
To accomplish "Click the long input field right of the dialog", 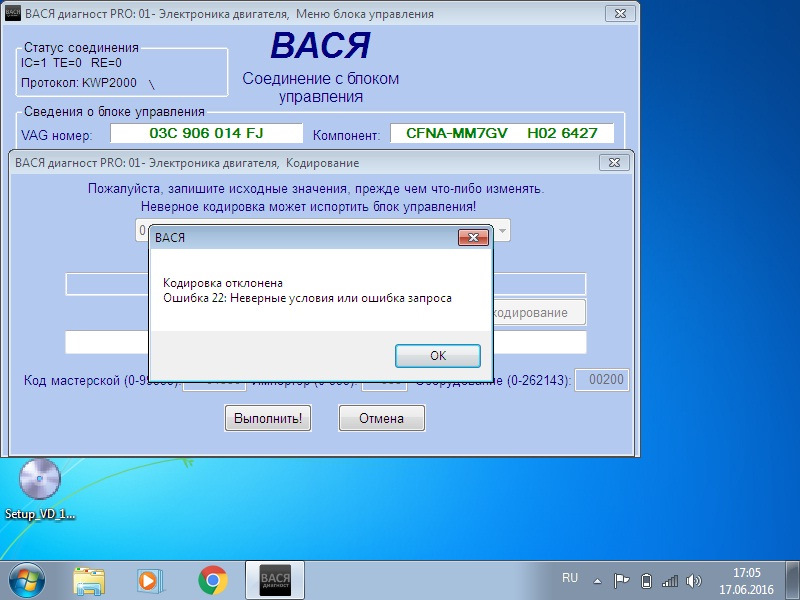I will pos(540,284).
